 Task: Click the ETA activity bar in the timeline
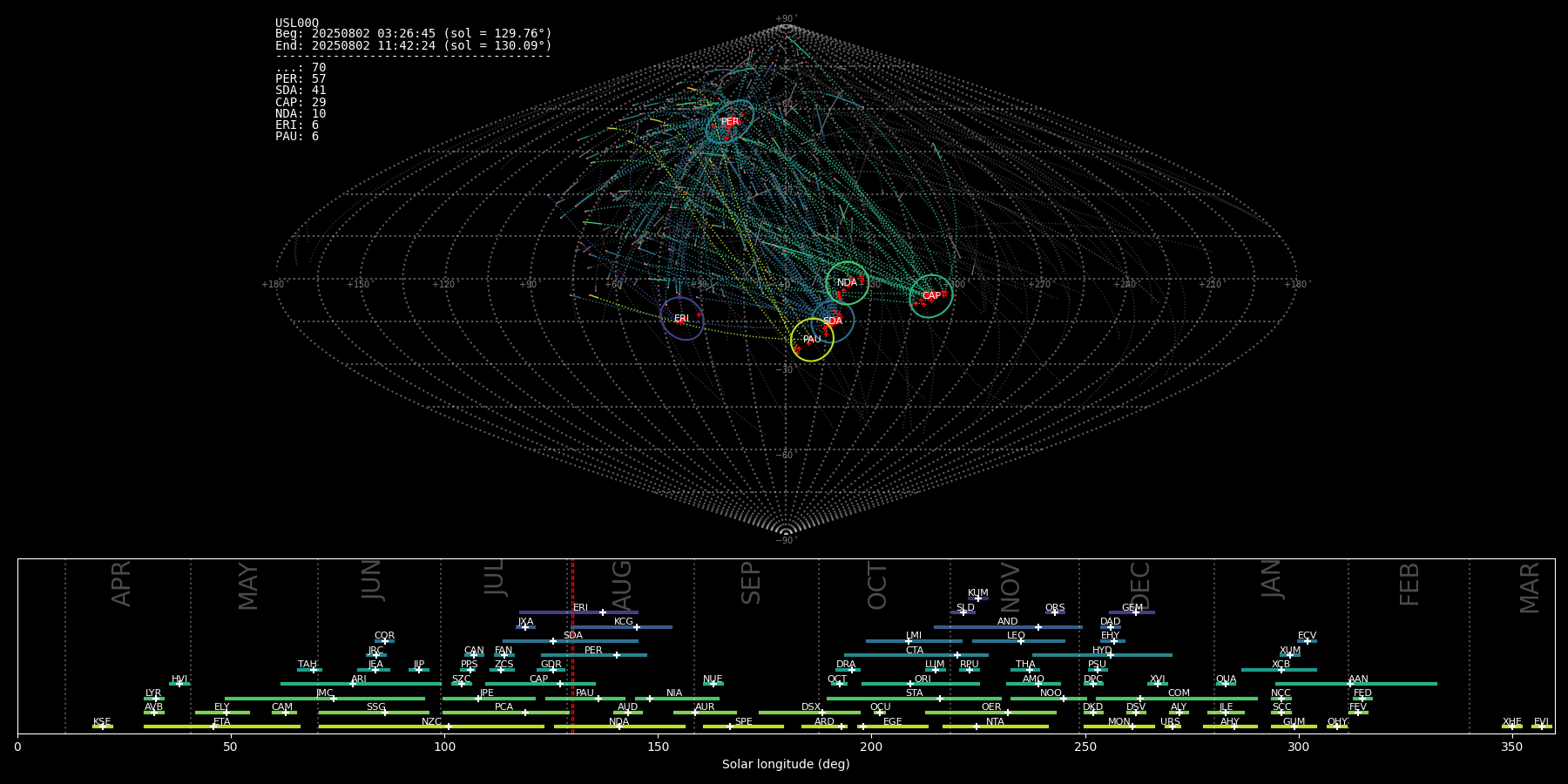222,727
